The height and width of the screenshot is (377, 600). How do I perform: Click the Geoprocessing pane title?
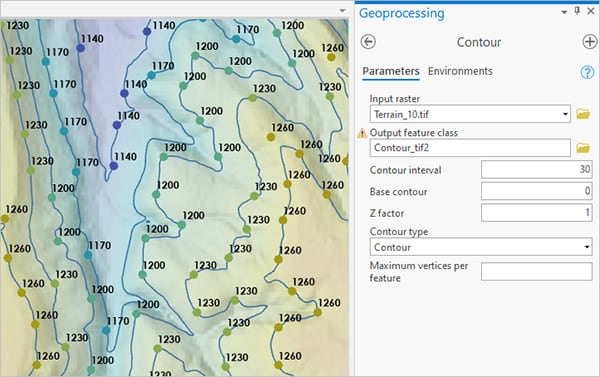402,13
